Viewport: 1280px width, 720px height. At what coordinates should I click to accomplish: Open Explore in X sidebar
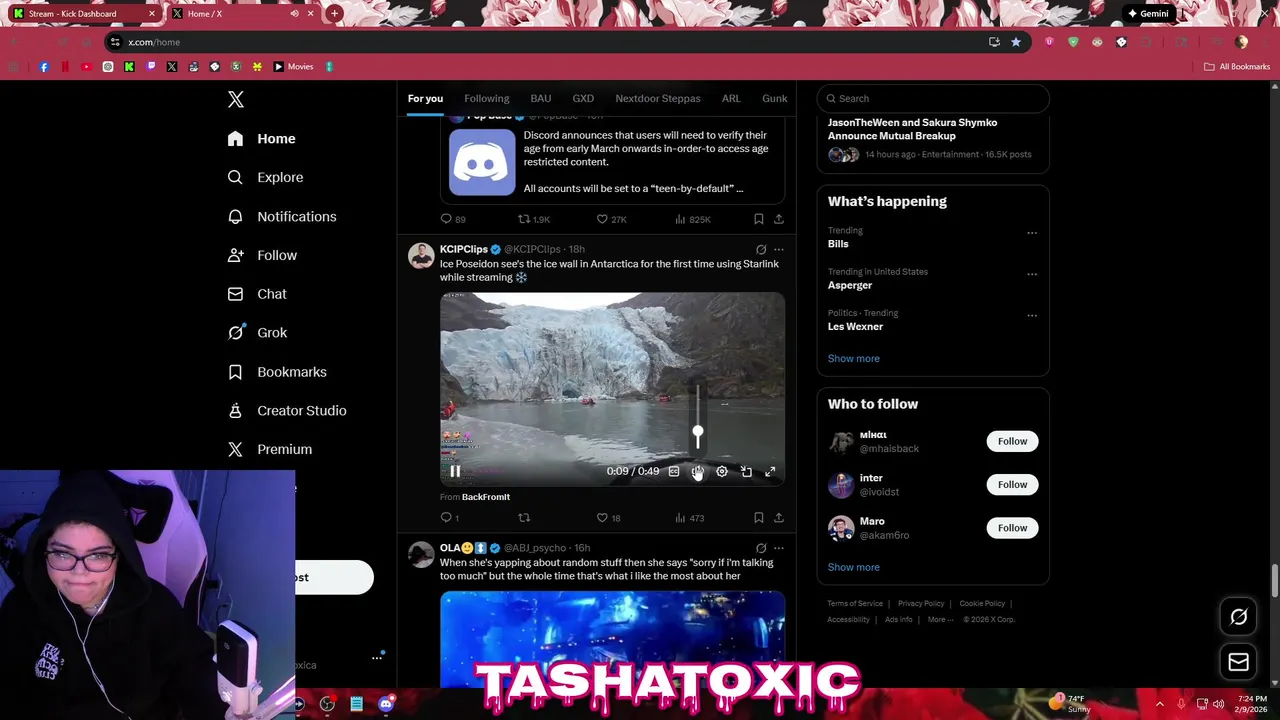[x=265, y=177]
